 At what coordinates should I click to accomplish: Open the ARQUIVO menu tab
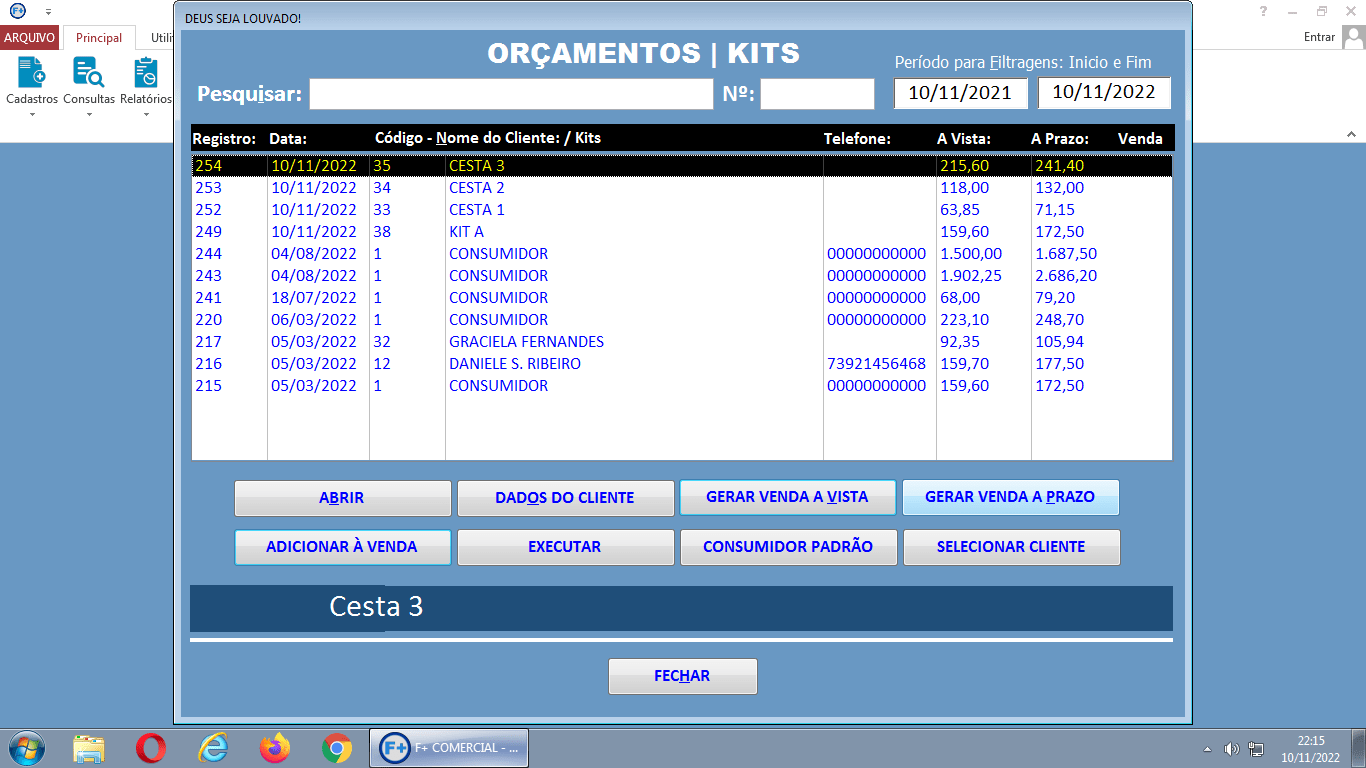[x=30, y=38]
